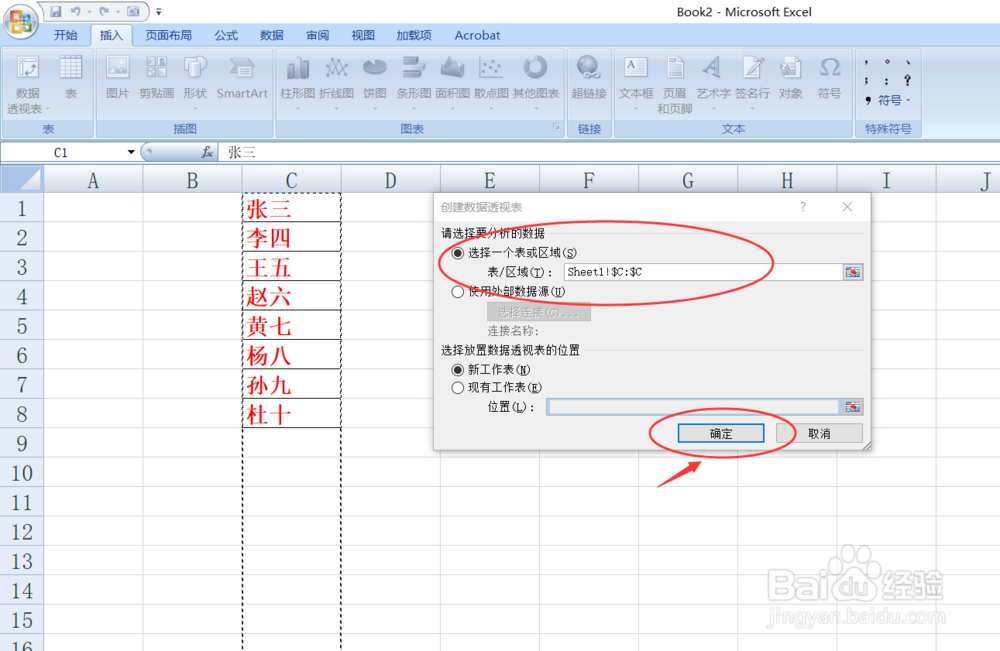Switch to the 视图 tab

(x=363, y=35)
